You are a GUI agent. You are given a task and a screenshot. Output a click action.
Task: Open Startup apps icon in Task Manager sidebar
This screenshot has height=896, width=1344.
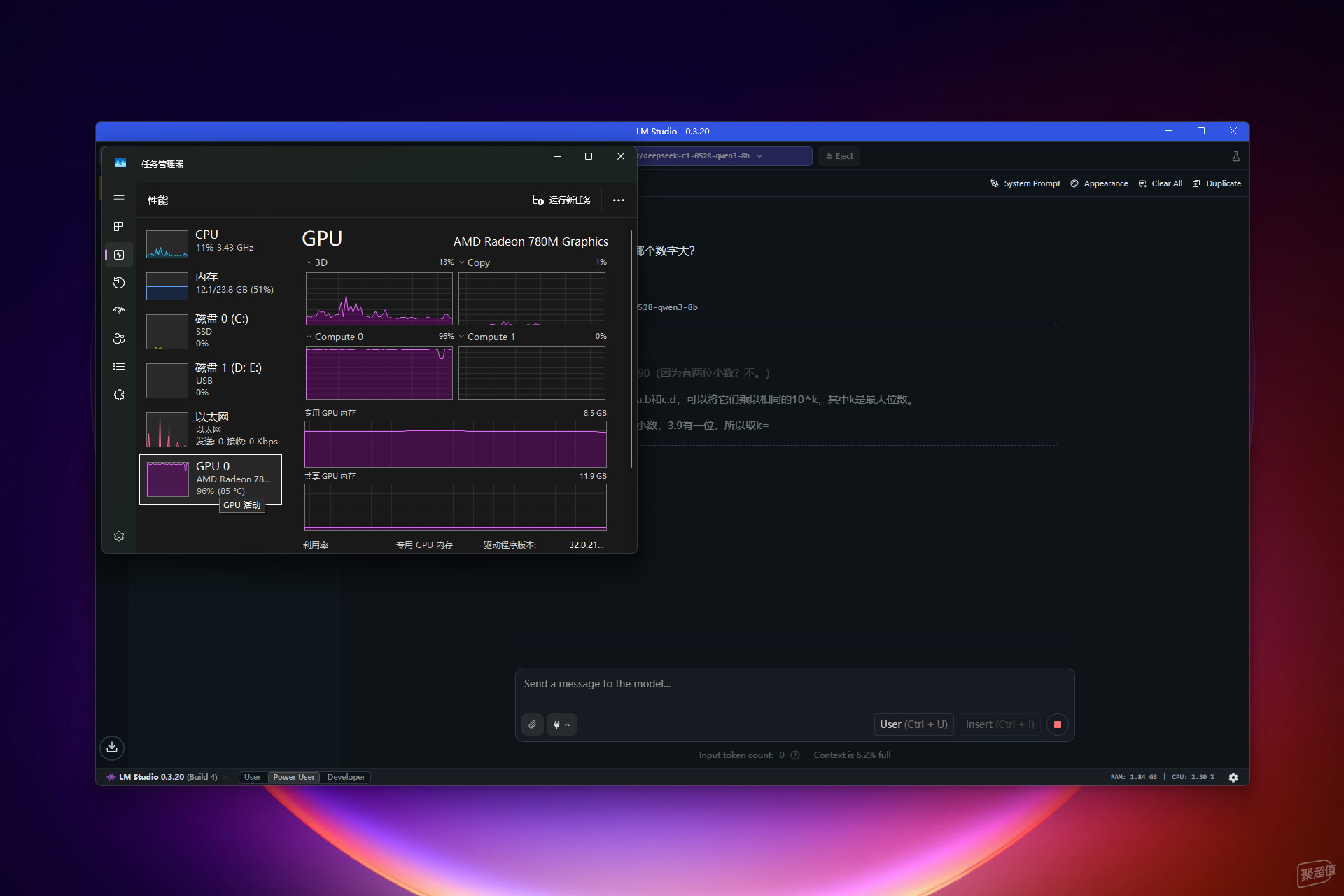click(x=119, y=311)
